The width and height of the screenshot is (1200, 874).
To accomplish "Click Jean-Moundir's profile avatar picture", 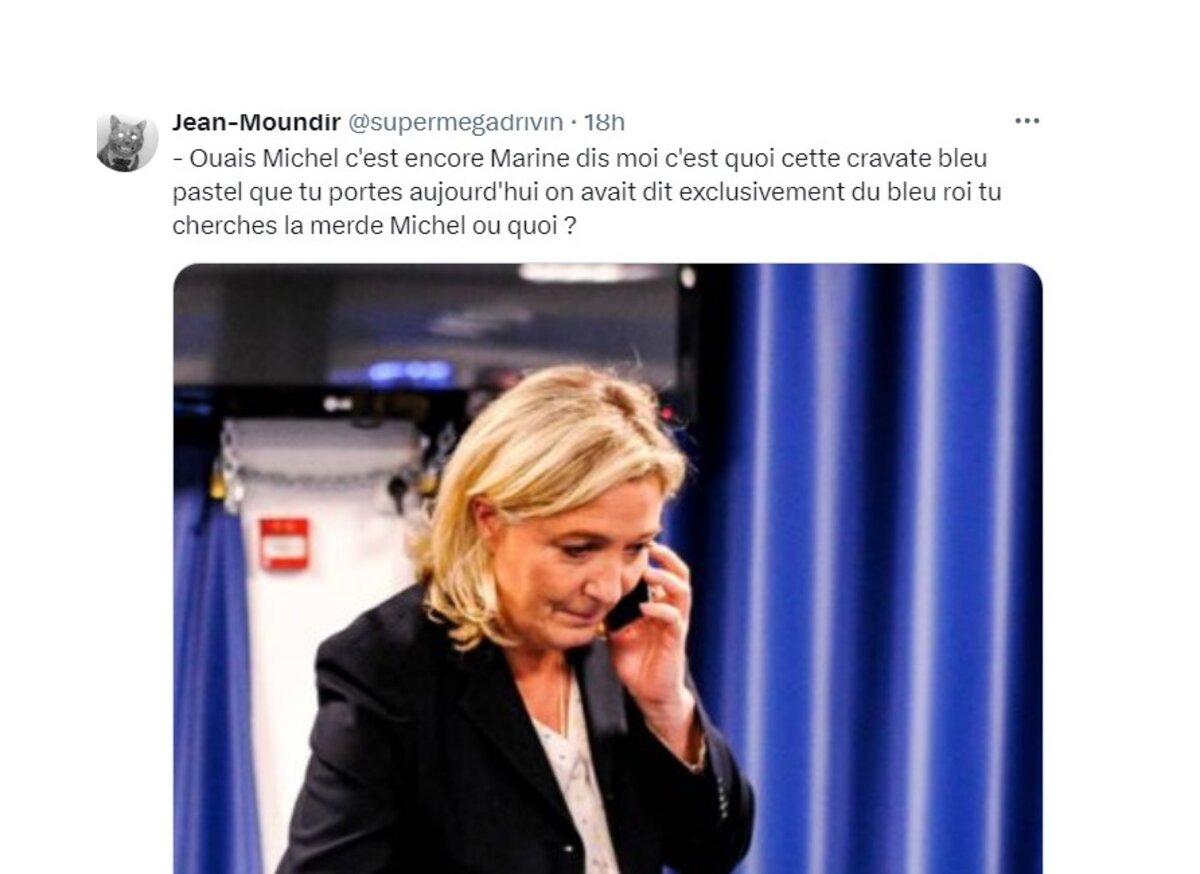I will 127,143.
